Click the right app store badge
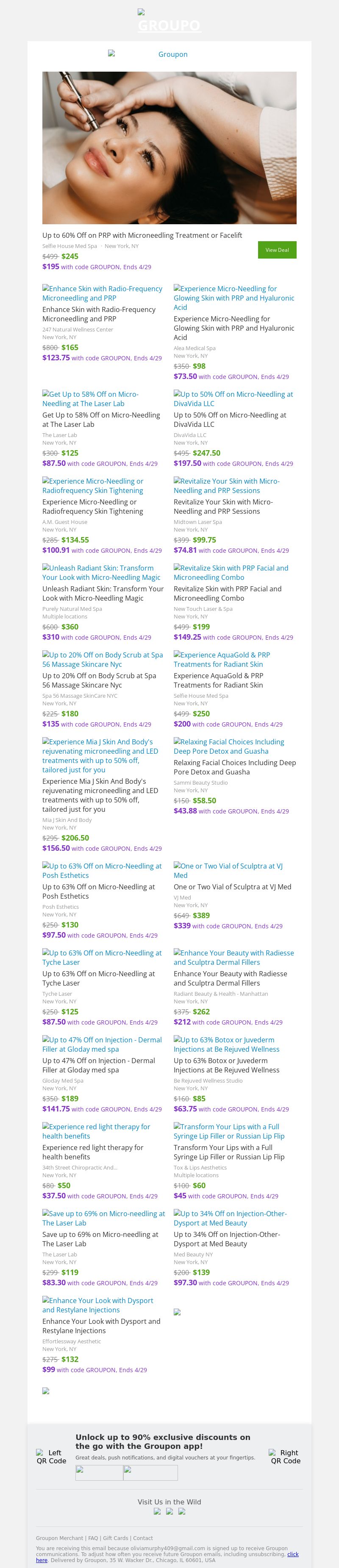The height and width of the screenshot is (1568, 339). [x=150, y=1473]
